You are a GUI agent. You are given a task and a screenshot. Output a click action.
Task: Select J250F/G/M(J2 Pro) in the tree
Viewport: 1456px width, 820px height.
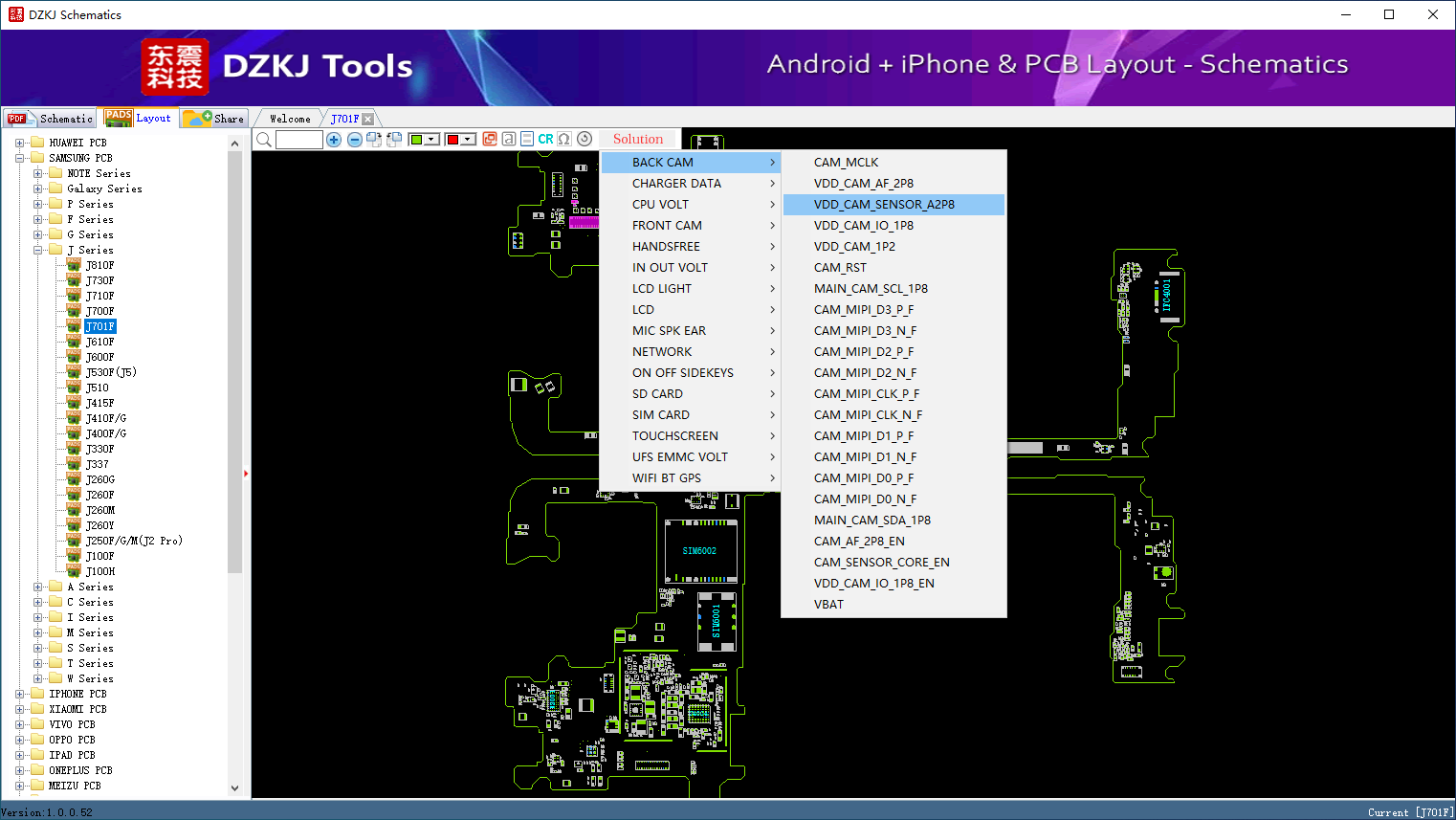(134, 541)
